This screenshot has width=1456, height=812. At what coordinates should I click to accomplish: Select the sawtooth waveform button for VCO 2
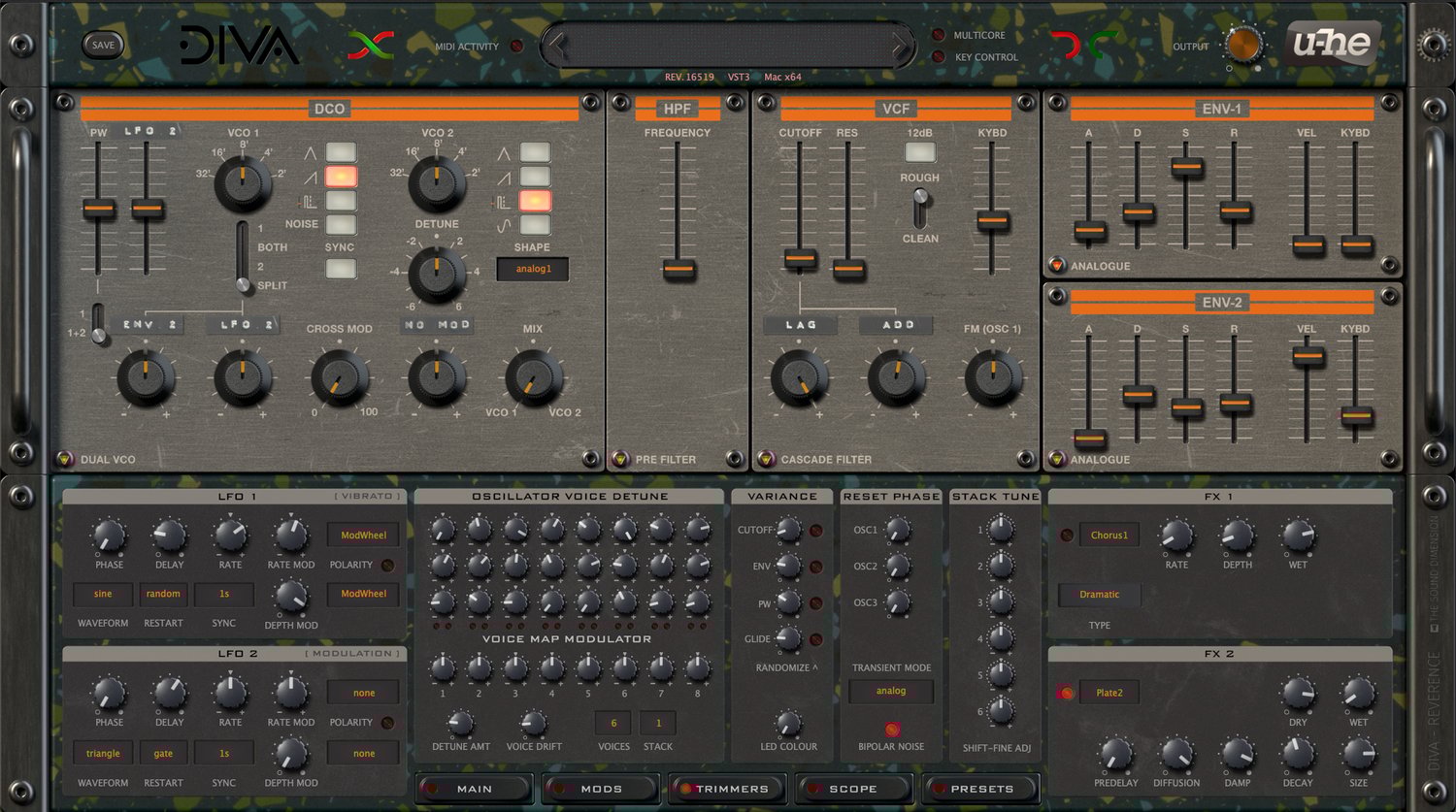tap(535, 177)
